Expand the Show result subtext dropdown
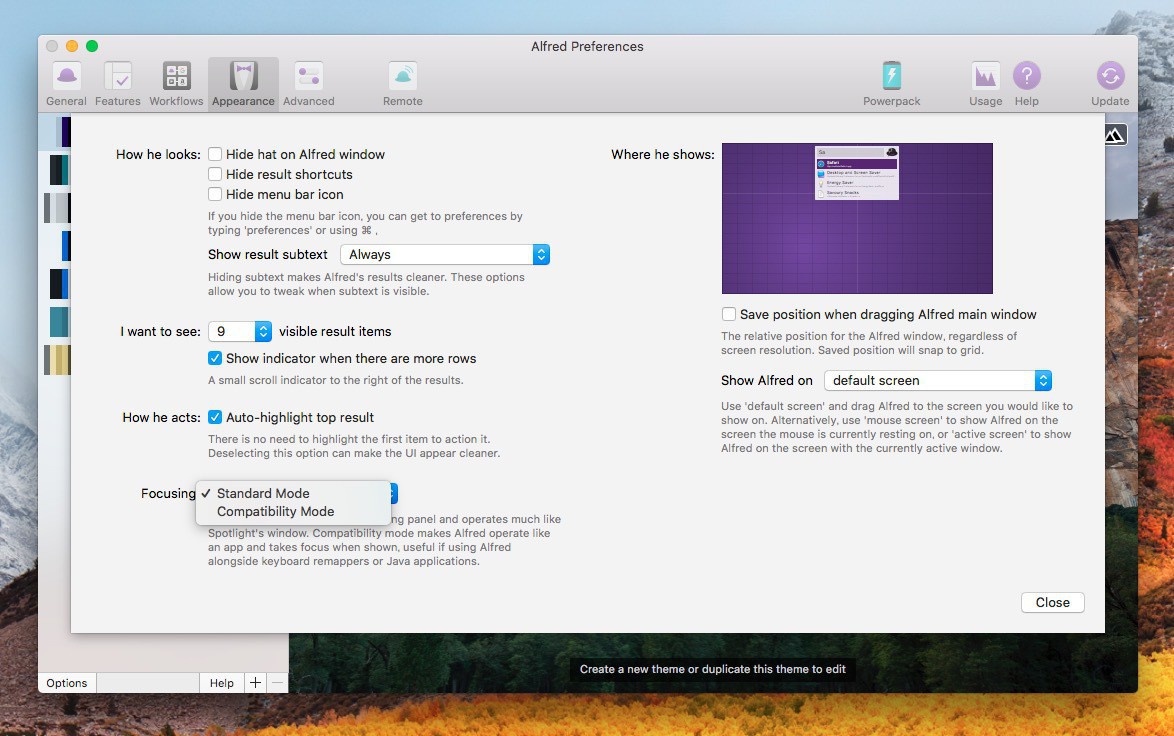This screenshot has width=1174, height=736. click(445, 255)
